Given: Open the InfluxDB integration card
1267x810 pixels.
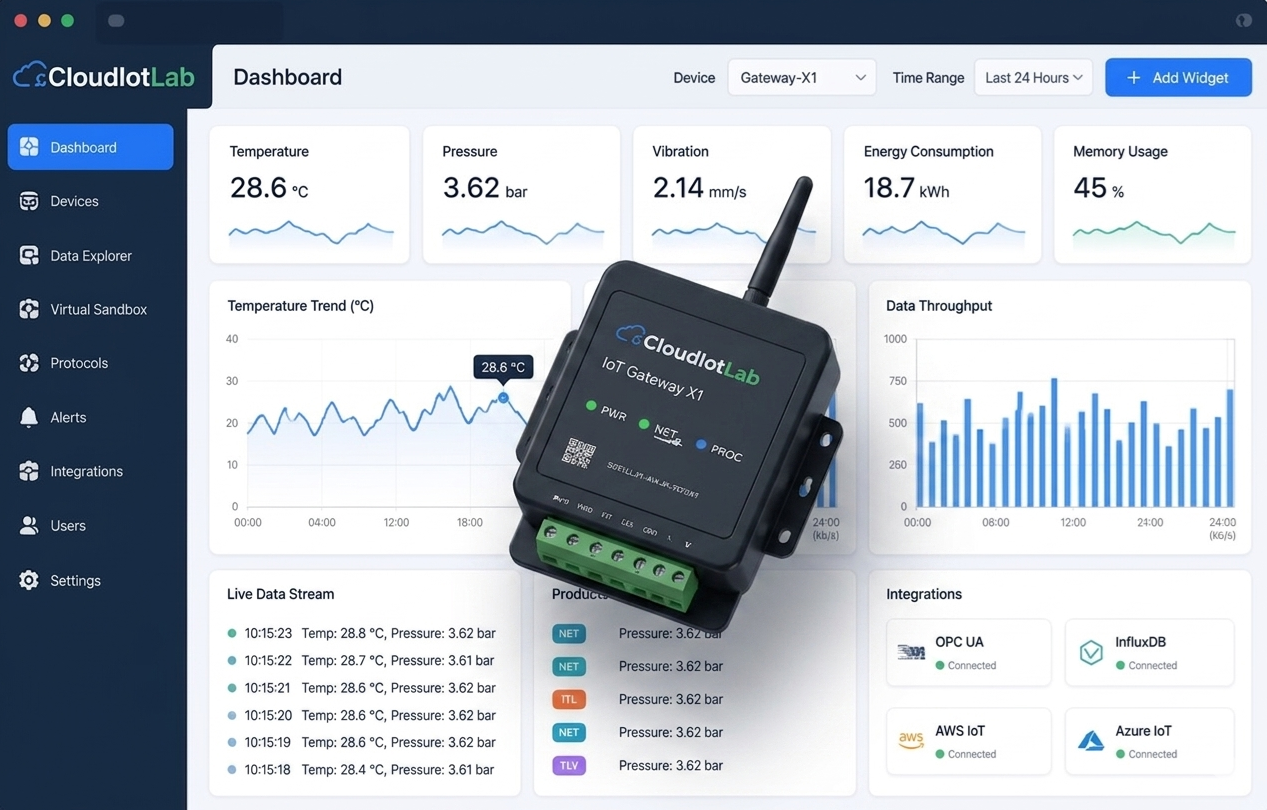Looking at the screenshot, I should [1149, 652].
